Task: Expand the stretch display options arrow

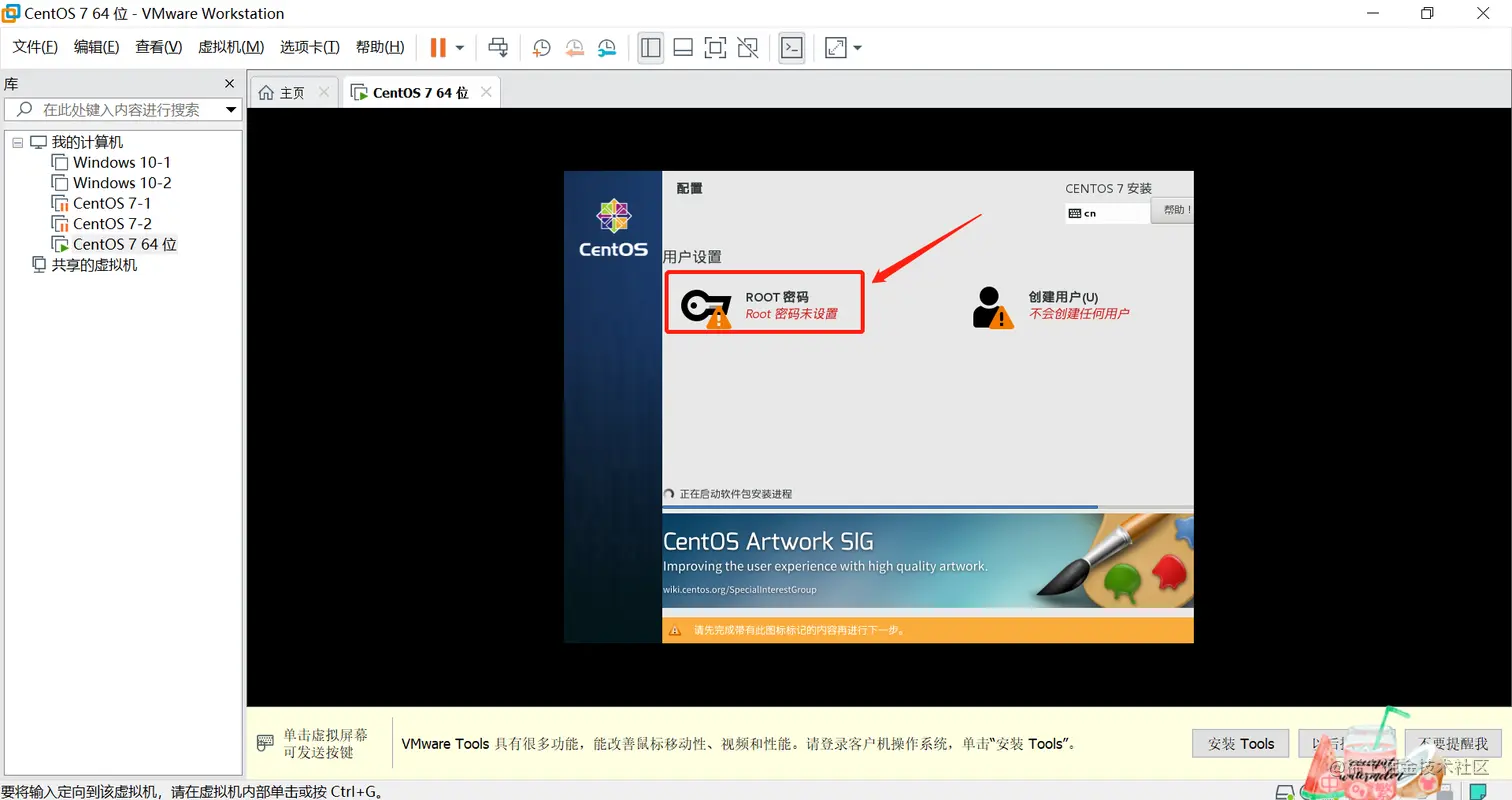Action: point(857,47)
